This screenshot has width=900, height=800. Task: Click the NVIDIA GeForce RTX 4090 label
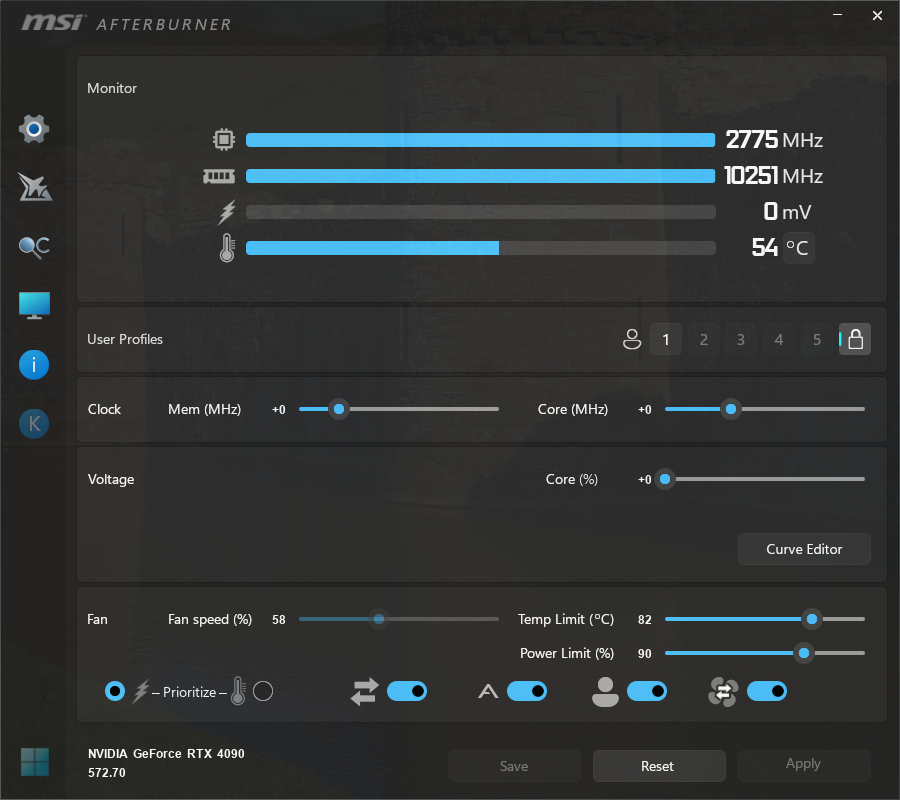point(166,754)
